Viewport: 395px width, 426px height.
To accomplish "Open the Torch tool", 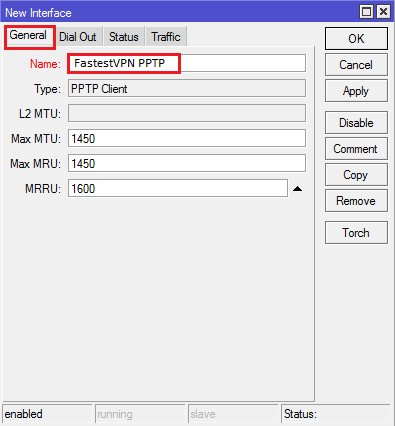I will pos(356,233).
